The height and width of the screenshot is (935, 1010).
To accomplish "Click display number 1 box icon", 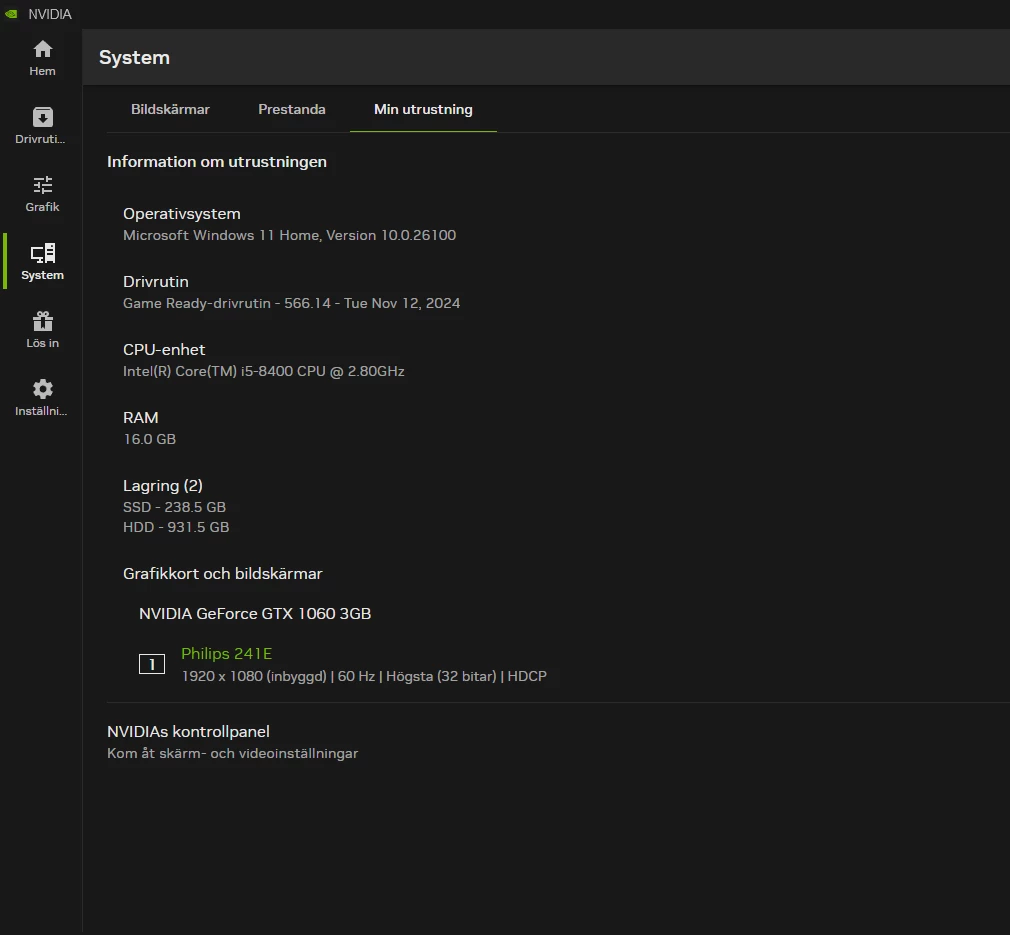I will (152, 664).
